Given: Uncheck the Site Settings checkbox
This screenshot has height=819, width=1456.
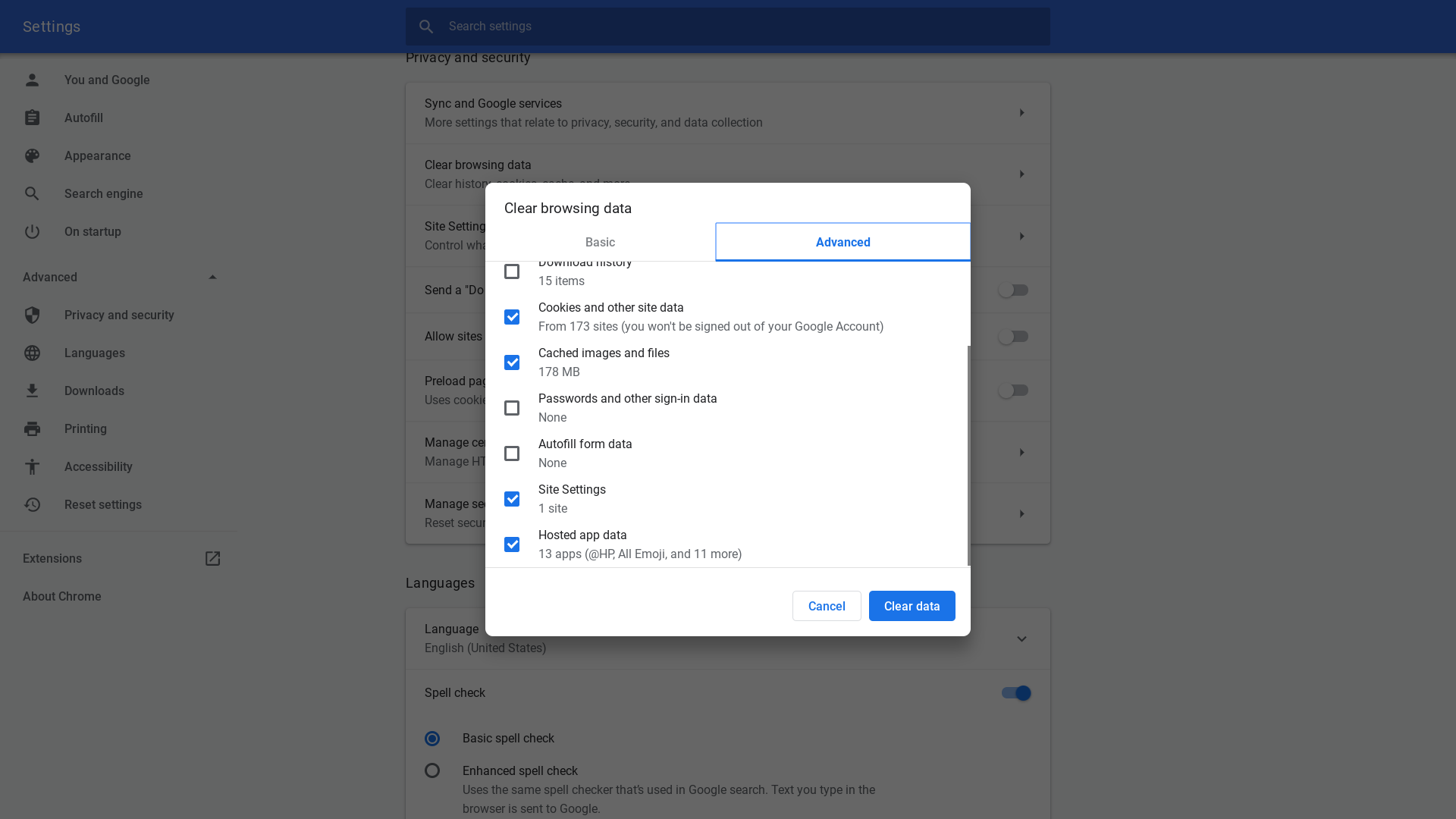Looking at the screenshot, I should (512, 499).
